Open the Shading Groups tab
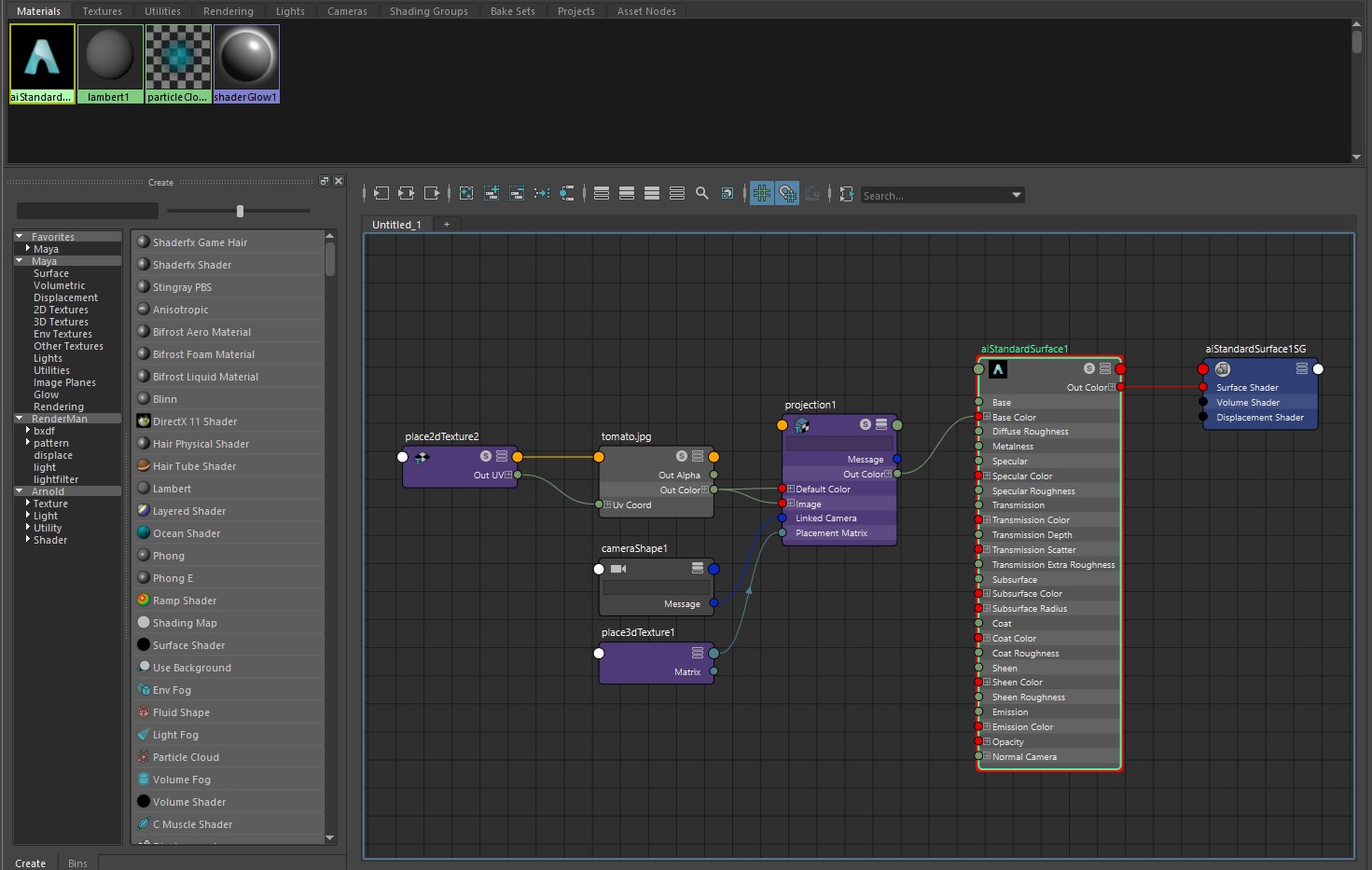 429,11
